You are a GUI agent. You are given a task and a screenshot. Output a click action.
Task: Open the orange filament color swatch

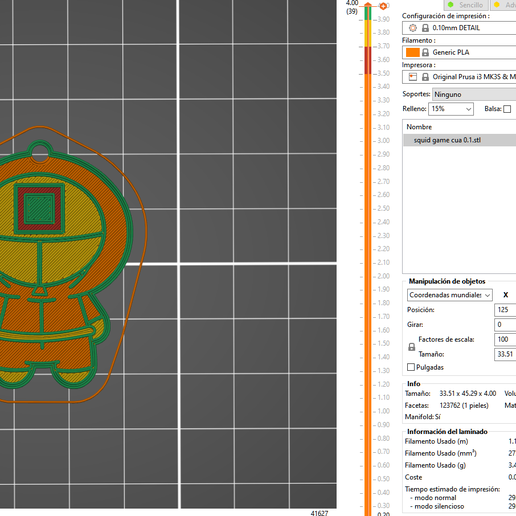point(413,52)
